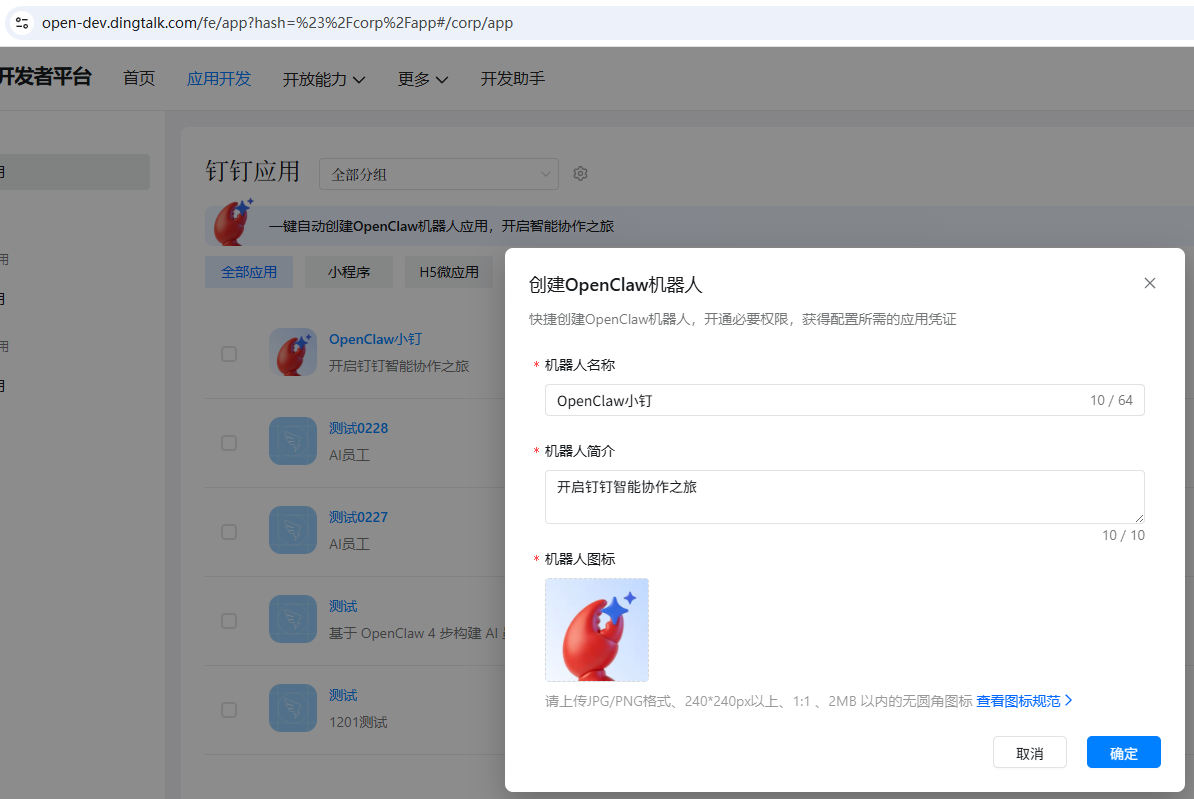Click the 开发者平台 logo text
The height and width of the screenshot is (799, 1194).
coord(46,77)
